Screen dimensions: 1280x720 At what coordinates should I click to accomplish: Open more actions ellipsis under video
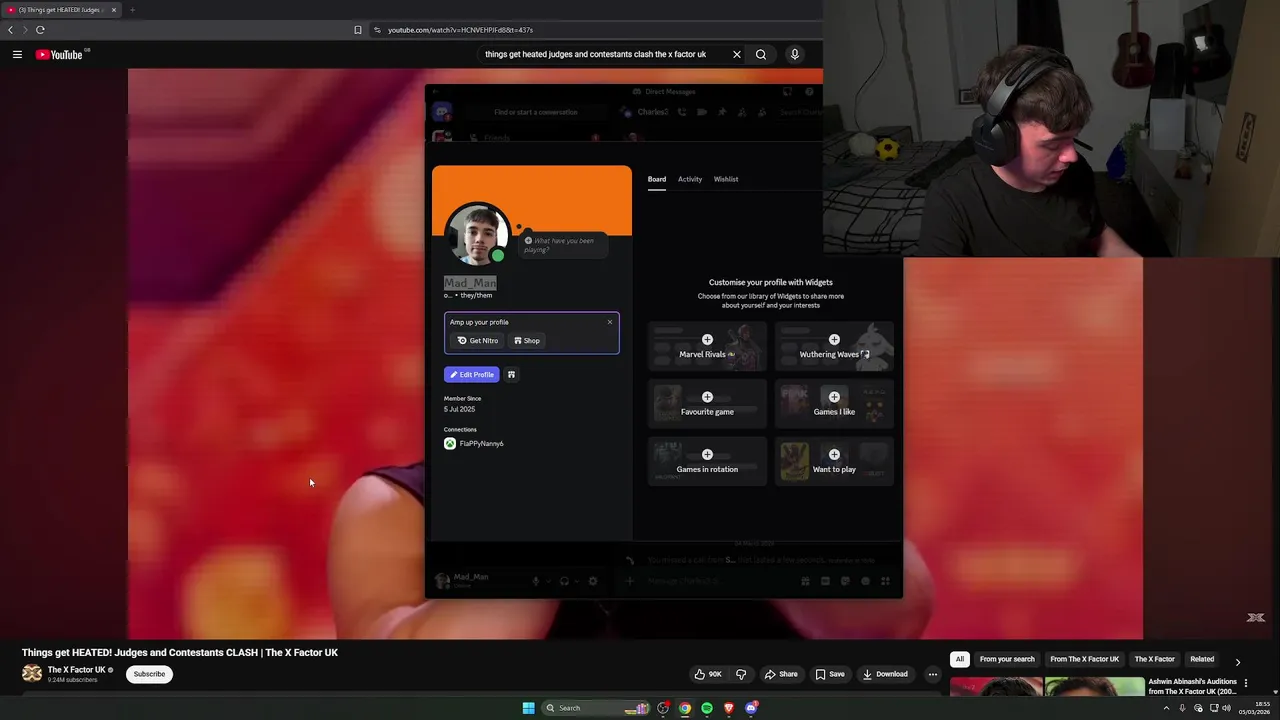(x=933, y=674)
